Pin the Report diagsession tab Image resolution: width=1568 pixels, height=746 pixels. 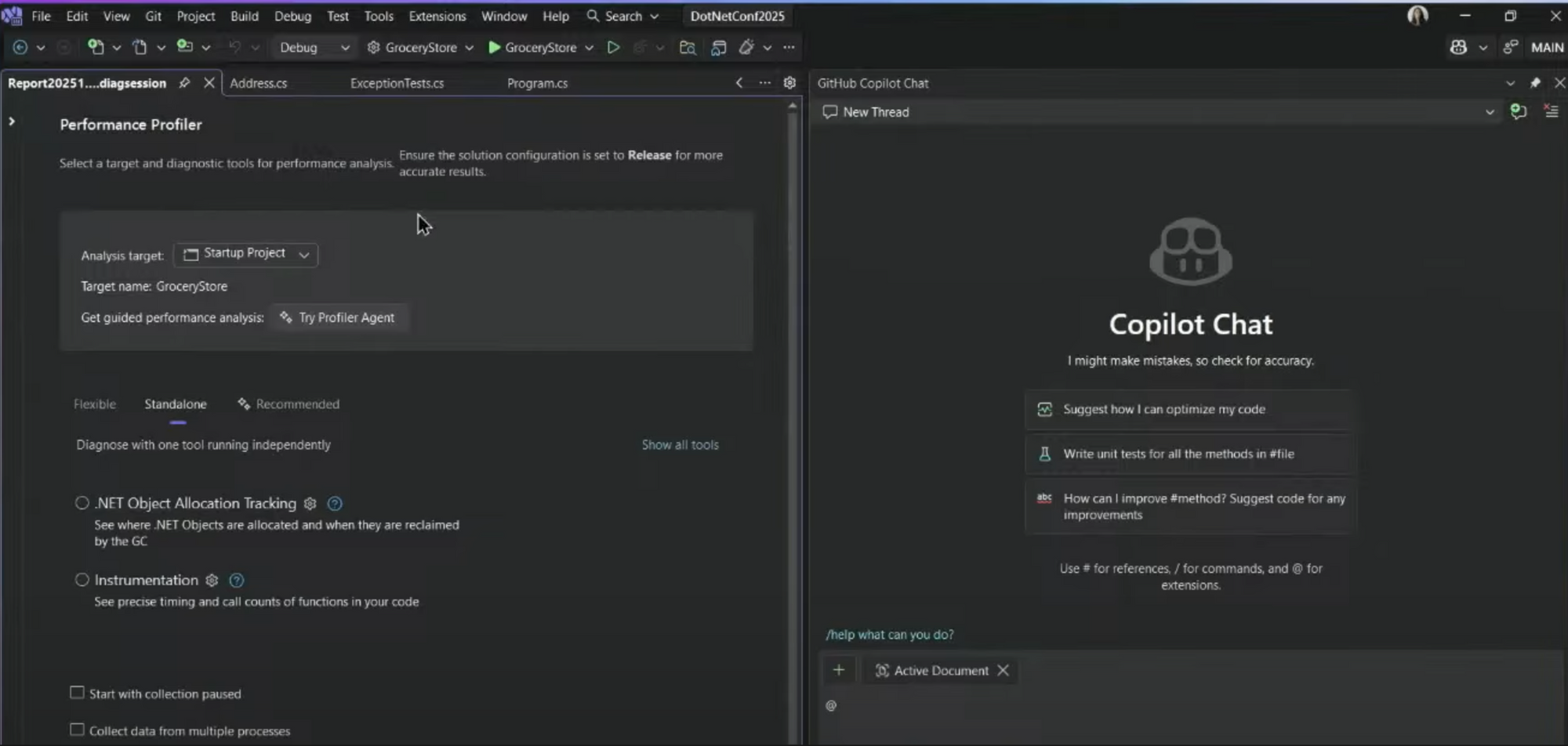184,83
